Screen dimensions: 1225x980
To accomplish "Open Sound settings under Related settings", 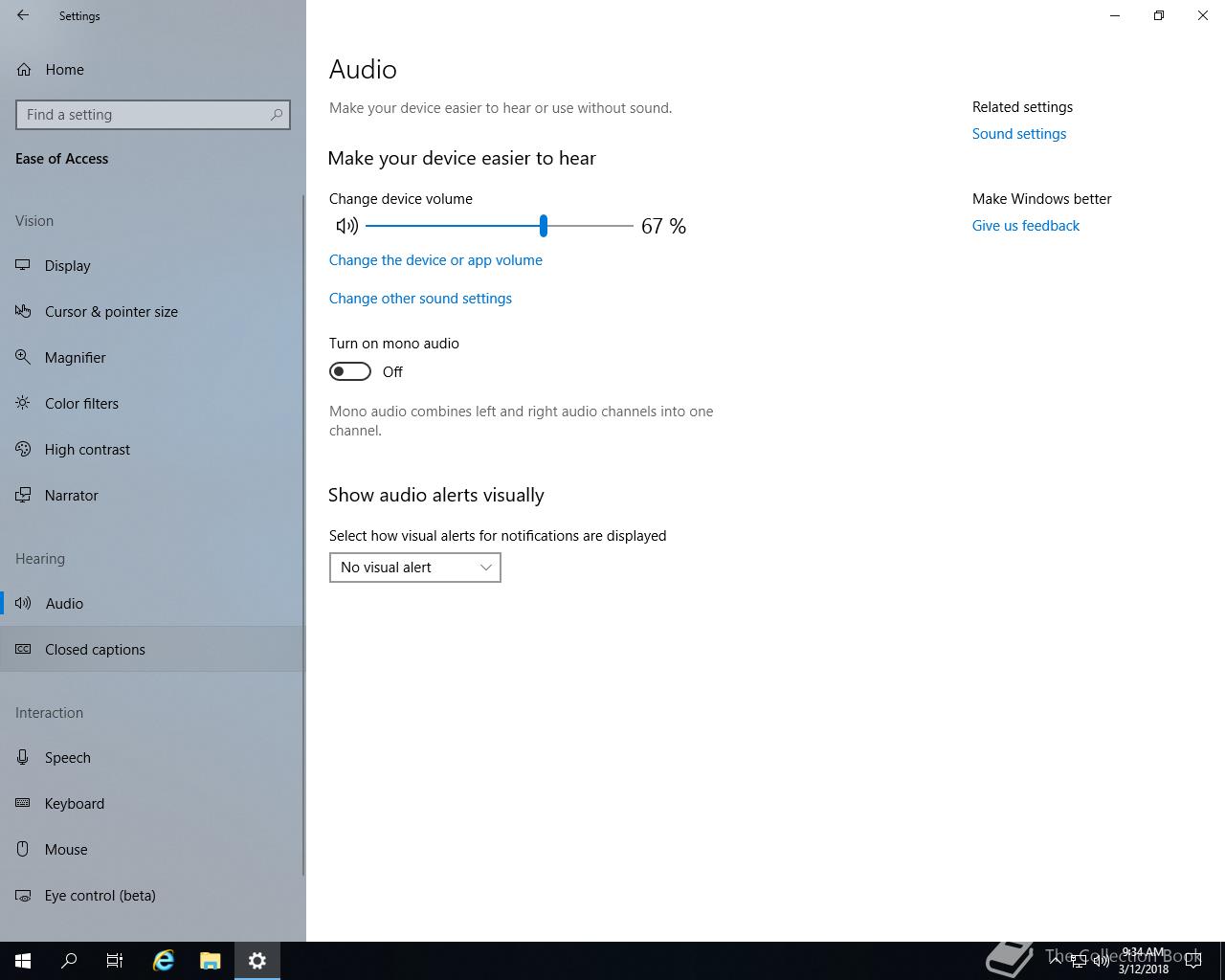I will 1019,134.
